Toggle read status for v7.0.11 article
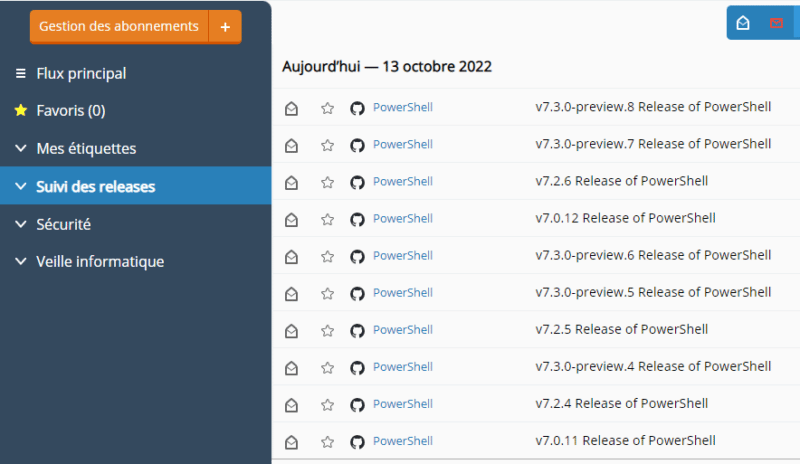800x464 pixels. [291, 442]
